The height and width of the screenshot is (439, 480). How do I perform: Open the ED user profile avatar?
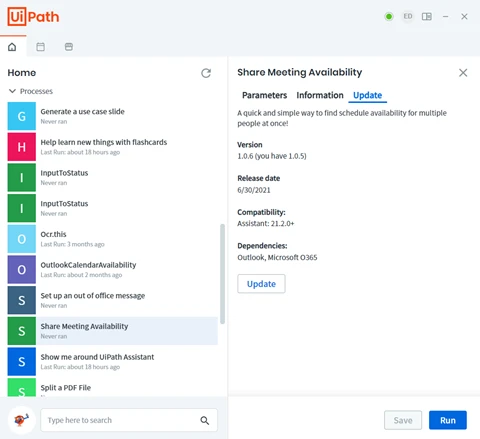408,16
